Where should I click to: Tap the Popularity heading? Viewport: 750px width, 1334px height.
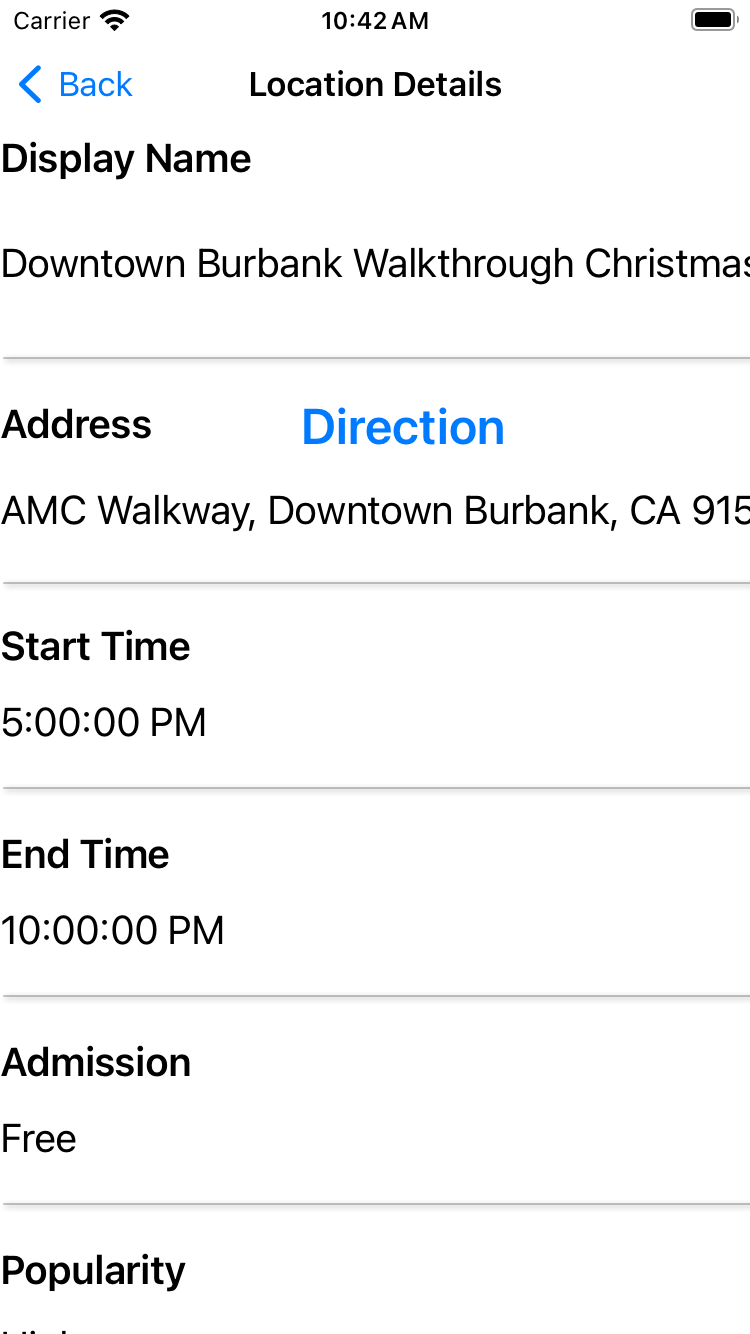pyautogui.click(x=94, y=1271)
